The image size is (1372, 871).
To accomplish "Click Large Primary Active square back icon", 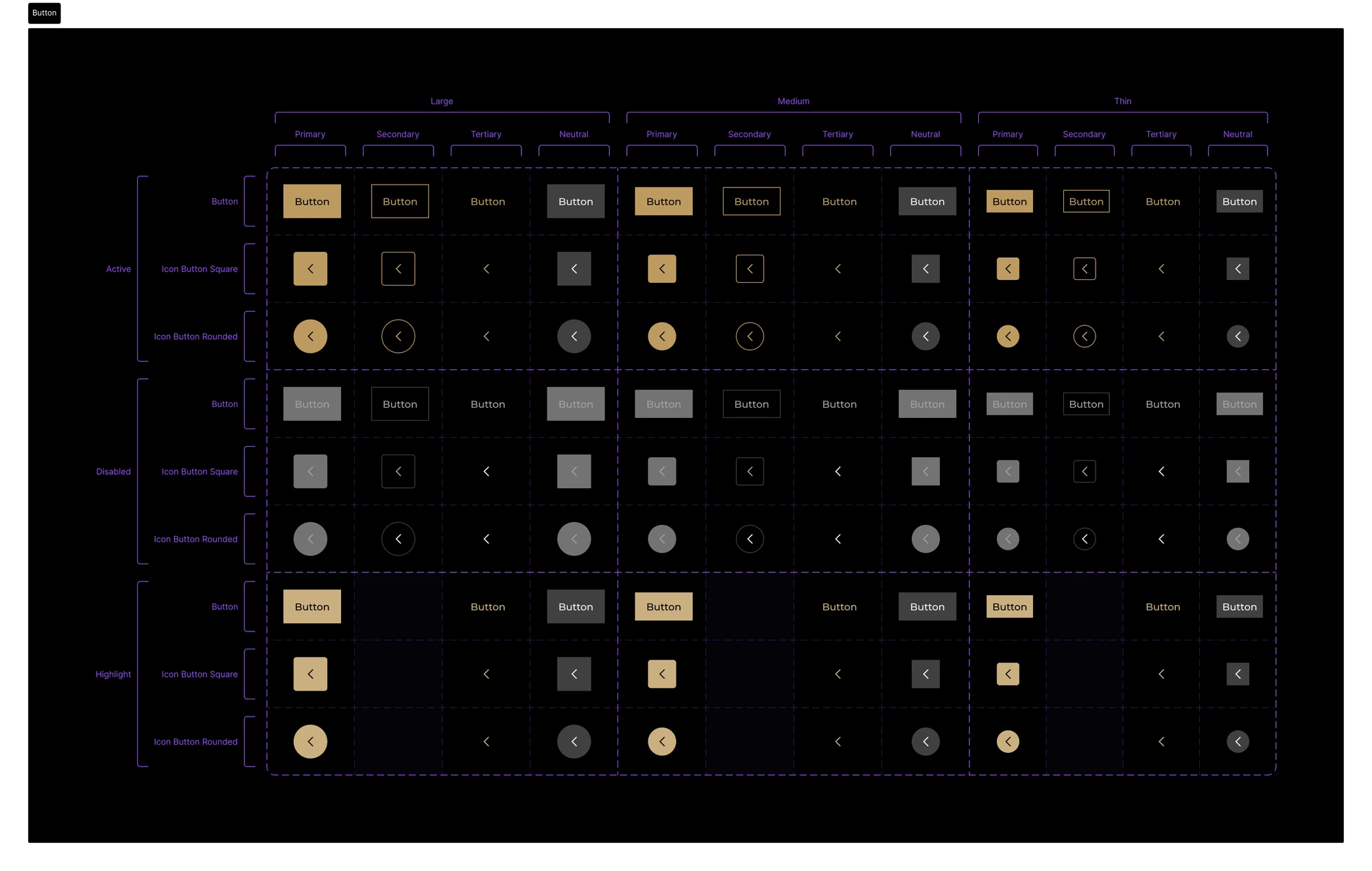I will tap(310, 269).
